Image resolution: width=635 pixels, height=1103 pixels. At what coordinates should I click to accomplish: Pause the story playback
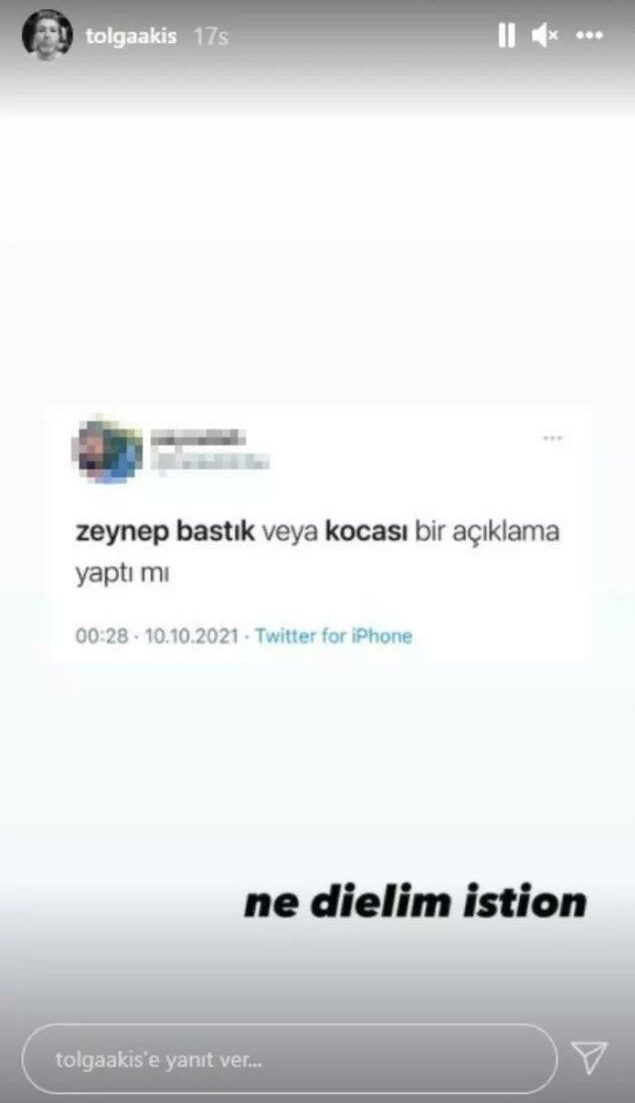(506, 35)
